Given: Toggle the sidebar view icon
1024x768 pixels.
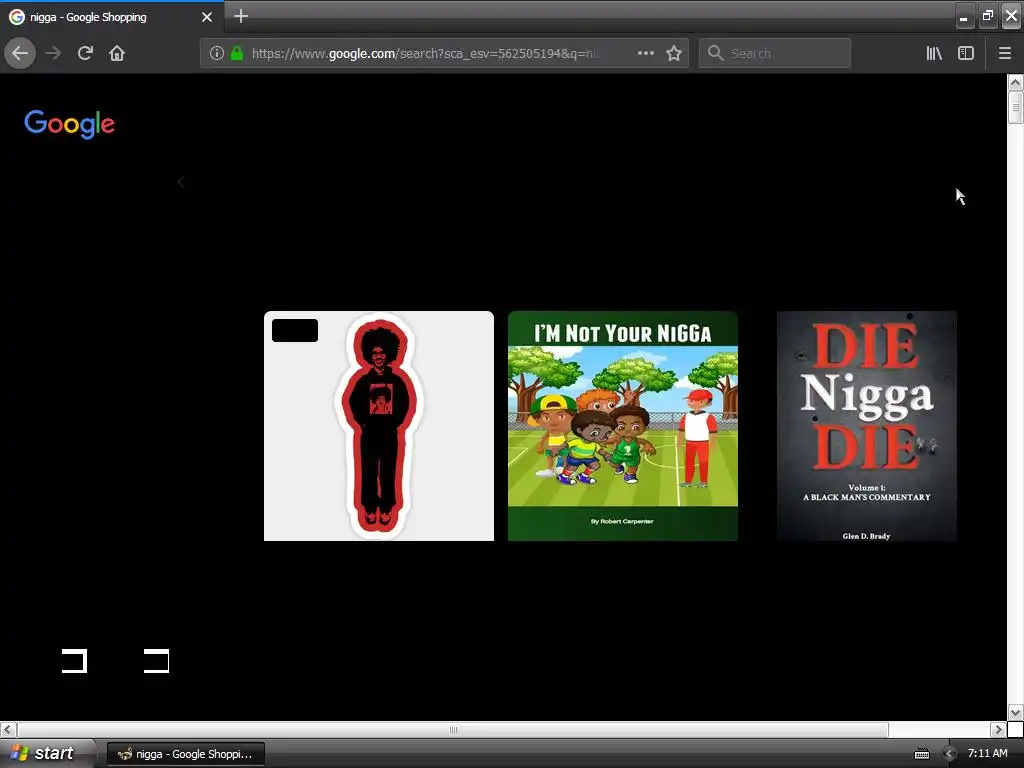Looking at the screenshot, I should coord(966,53).
